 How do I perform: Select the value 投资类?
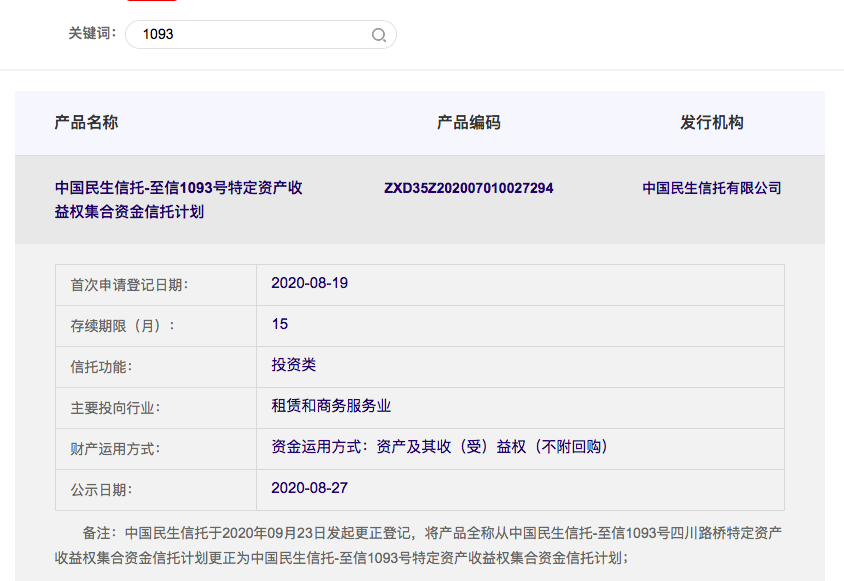293,365
